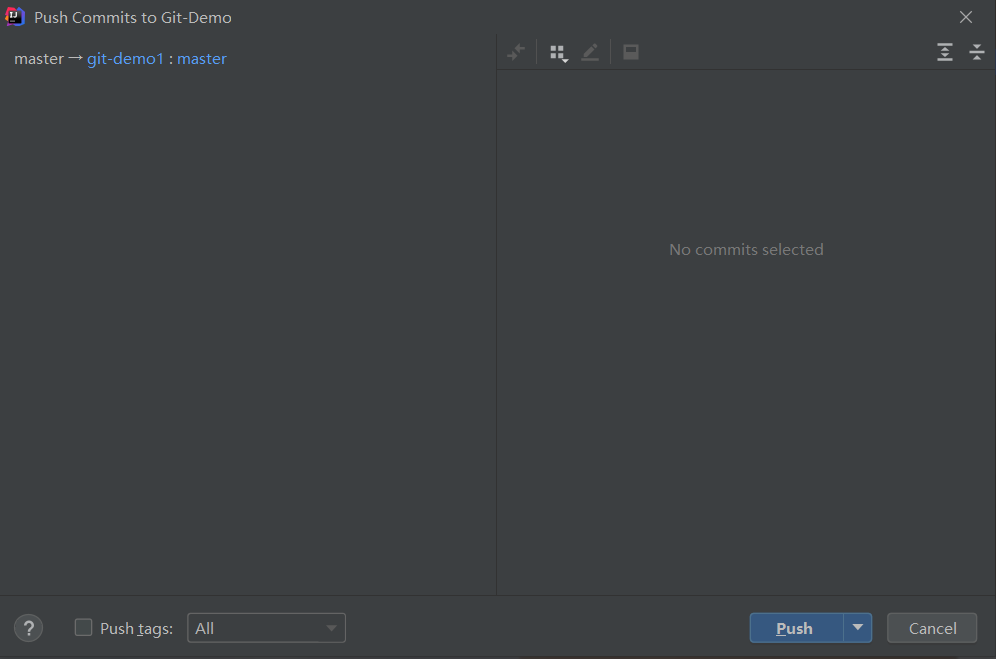
Task: Enable the Push tags checkbox
Action: click(x=83, y=628)
